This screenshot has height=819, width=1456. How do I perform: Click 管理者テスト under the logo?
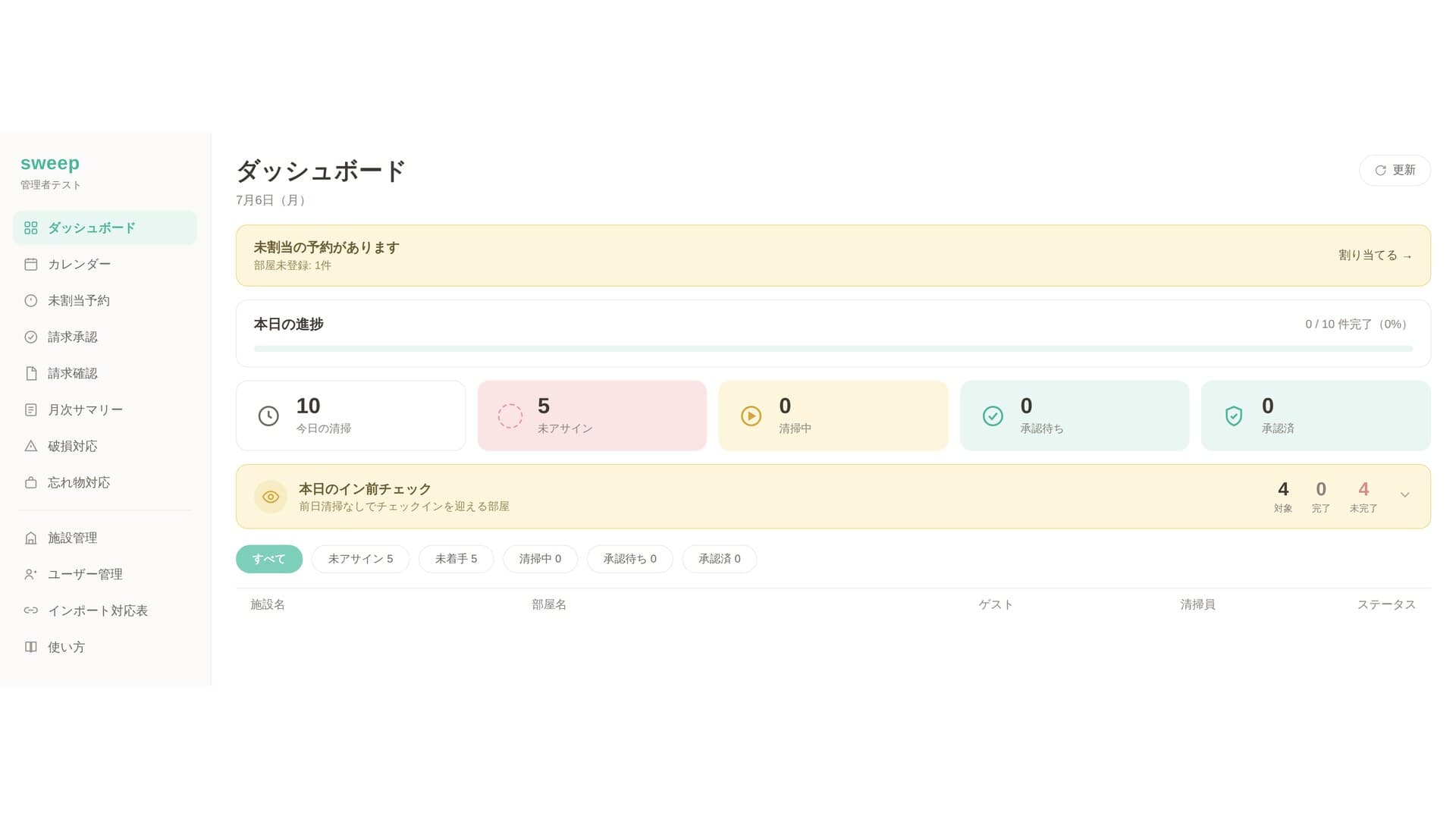point(50,185)
